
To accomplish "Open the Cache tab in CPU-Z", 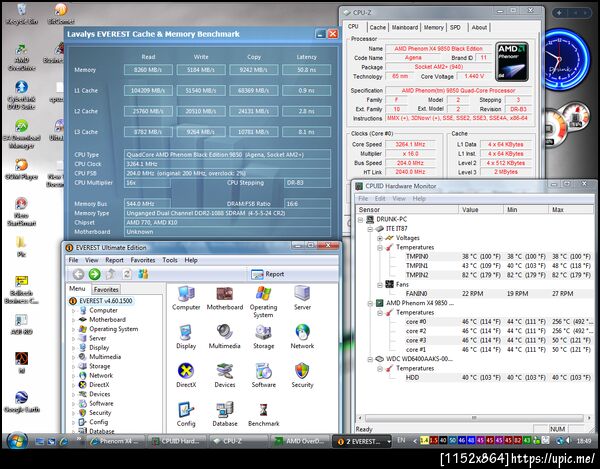I will pyautogui.click(x=377, y=27).
